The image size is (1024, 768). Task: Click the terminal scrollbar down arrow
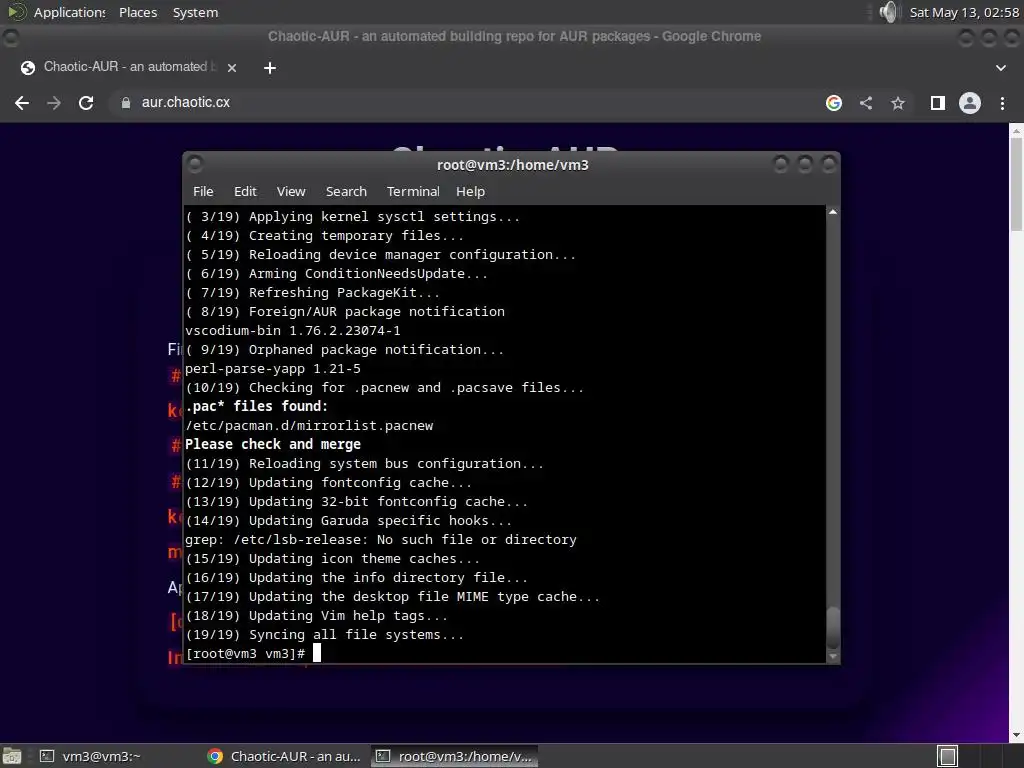(x=833, y=656)
